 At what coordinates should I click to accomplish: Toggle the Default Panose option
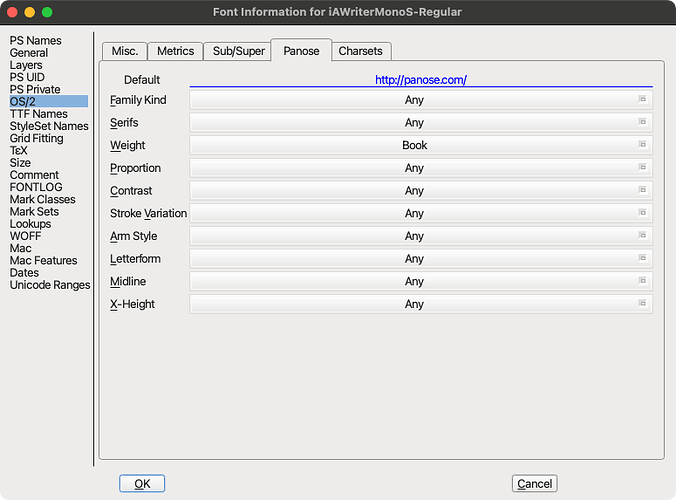tap(142, 80)
